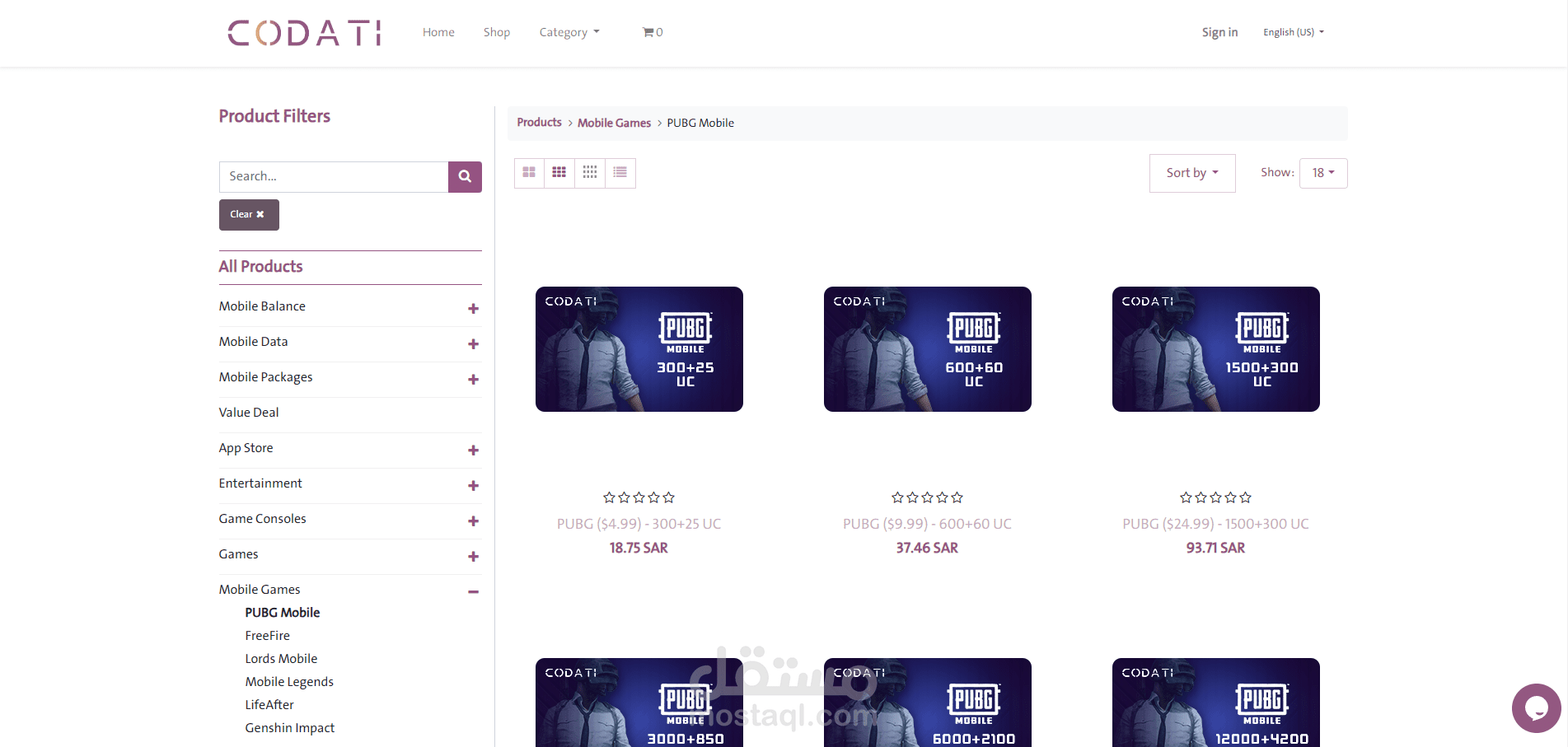Open the Category menu

point(569,32)
